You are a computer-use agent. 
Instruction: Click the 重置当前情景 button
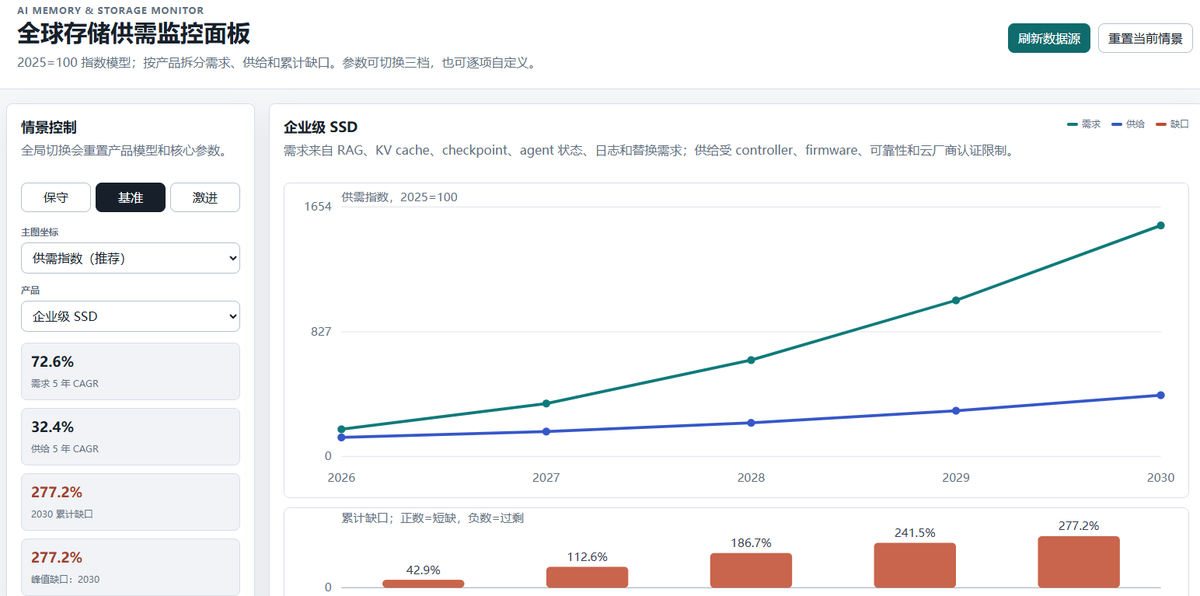click(x=1145, y=38)
